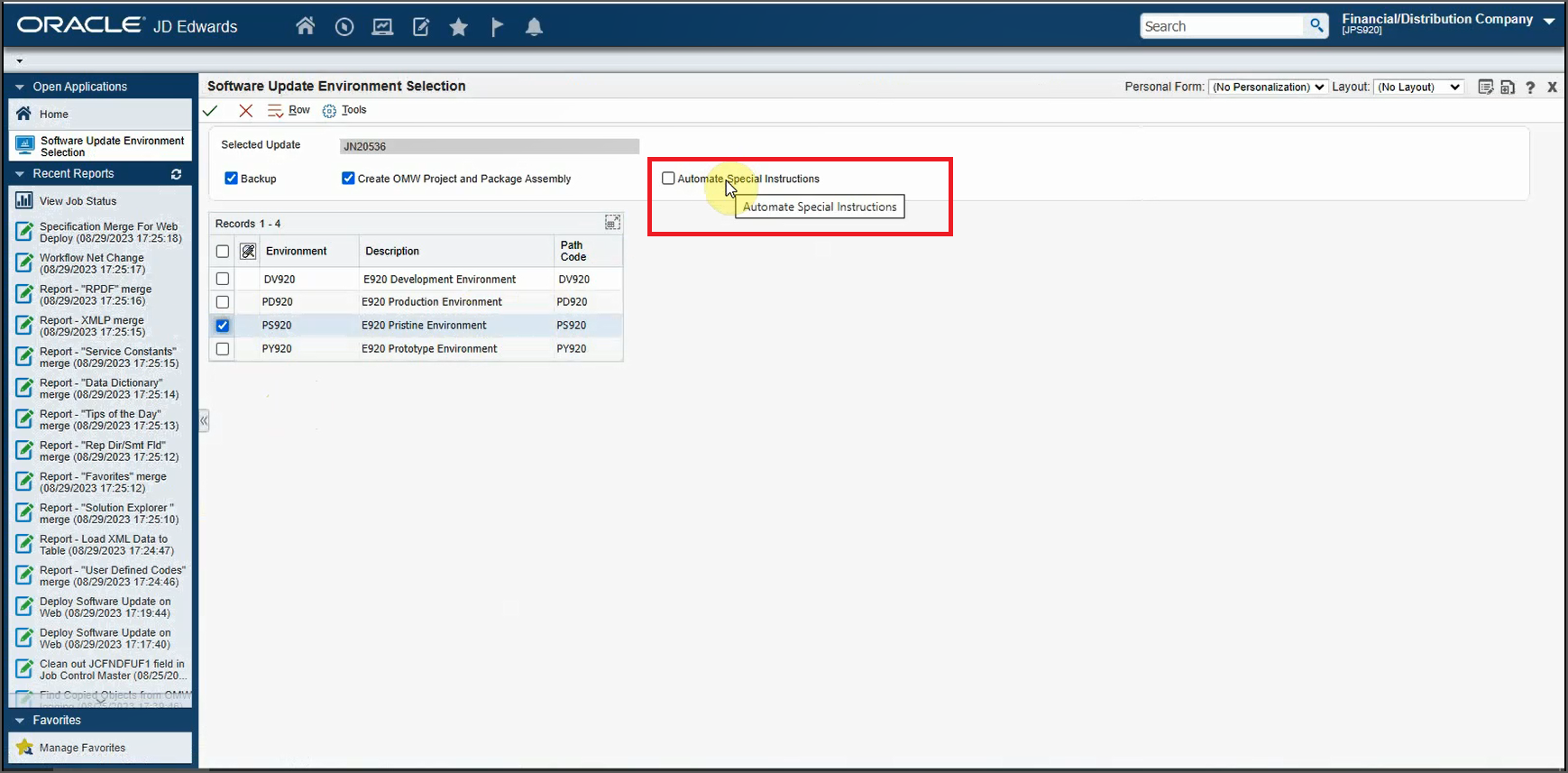Open notifications bell icon
1568x773 pixels.
point(534,27)
